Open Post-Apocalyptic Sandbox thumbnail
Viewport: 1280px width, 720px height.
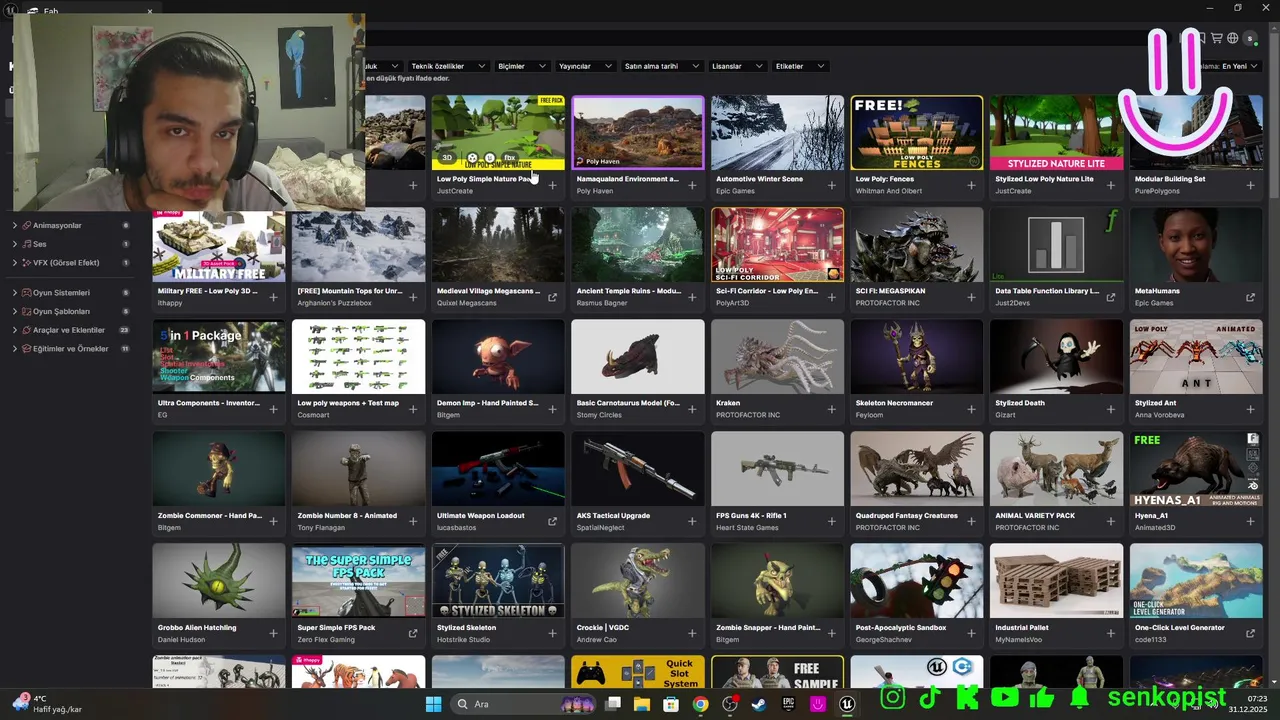(917, 581)
